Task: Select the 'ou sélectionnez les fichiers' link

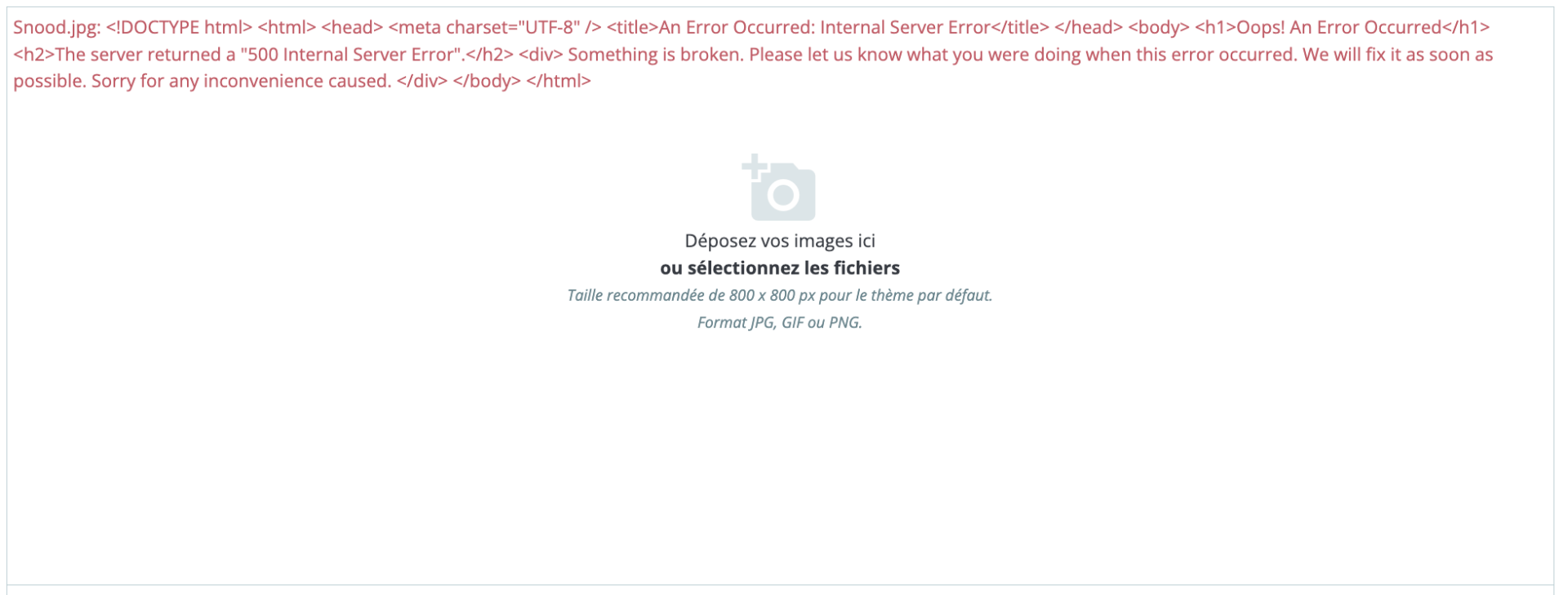Action: (x=780, y=268)
